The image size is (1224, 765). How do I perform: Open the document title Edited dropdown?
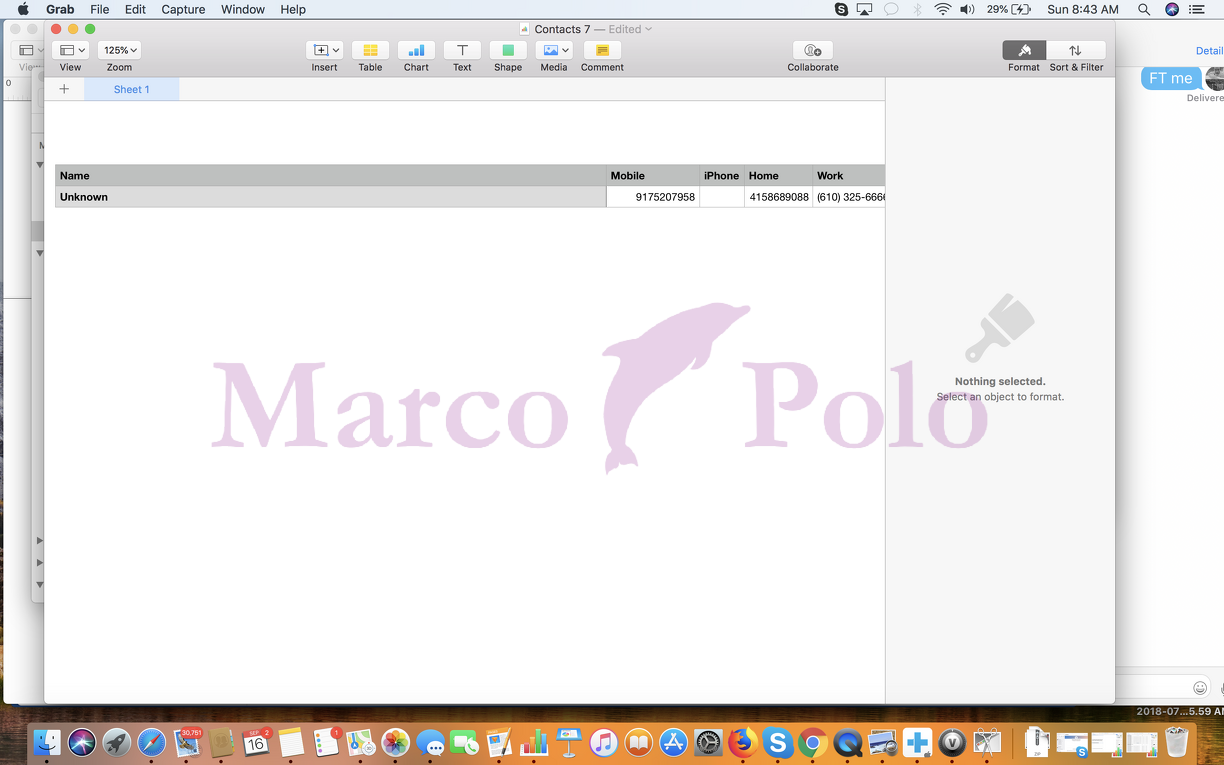click(x=630, y=29)
